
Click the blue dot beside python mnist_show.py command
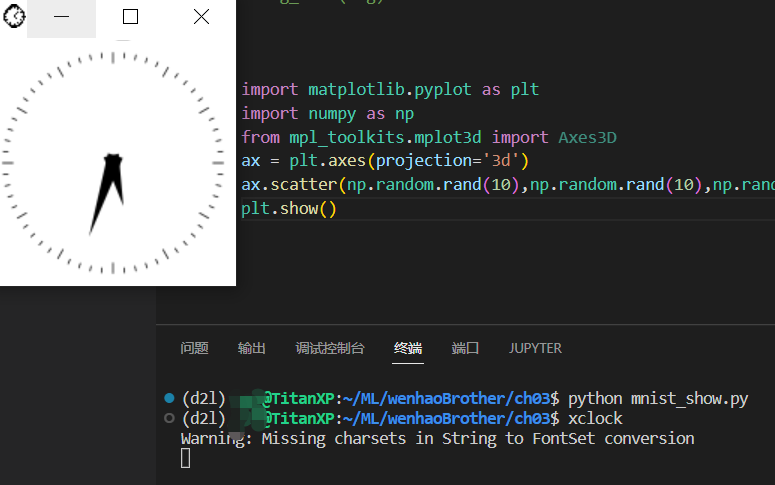[x=169, y=398]
